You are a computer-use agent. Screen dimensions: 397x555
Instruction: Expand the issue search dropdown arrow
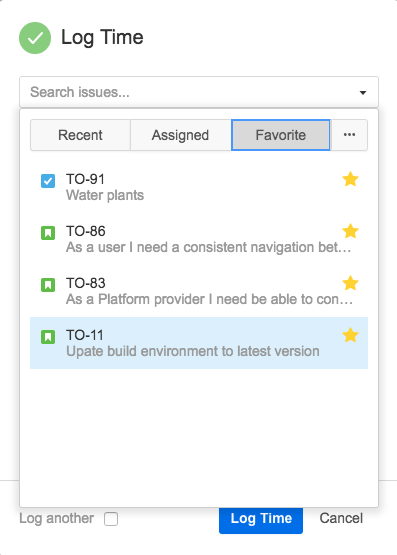click(x=363, y=93)
